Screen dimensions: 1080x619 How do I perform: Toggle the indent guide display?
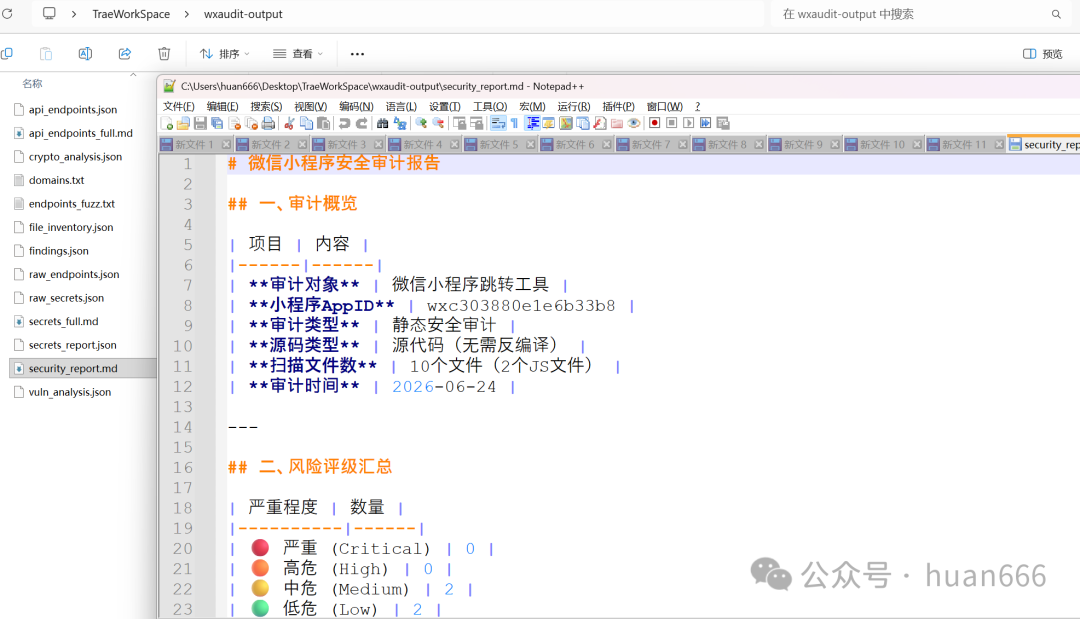[x=533, y=123]
